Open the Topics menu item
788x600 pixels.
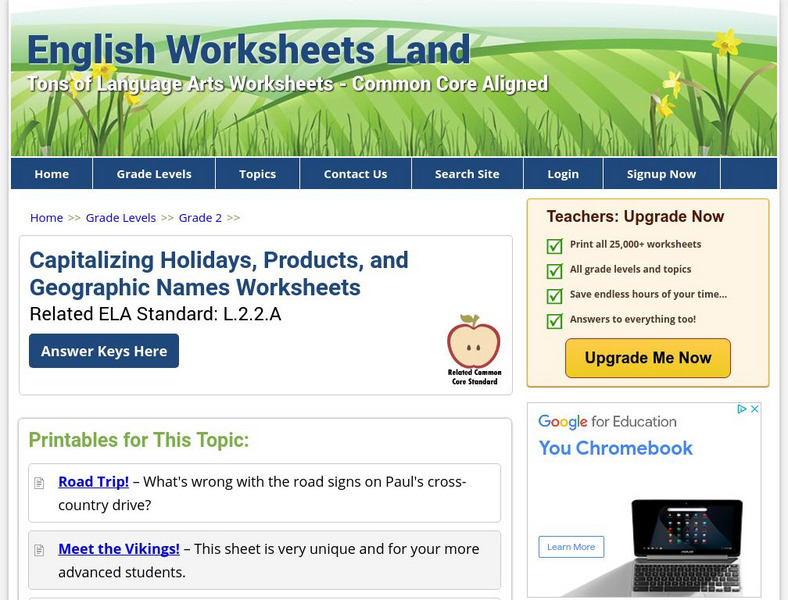(257, 174)
